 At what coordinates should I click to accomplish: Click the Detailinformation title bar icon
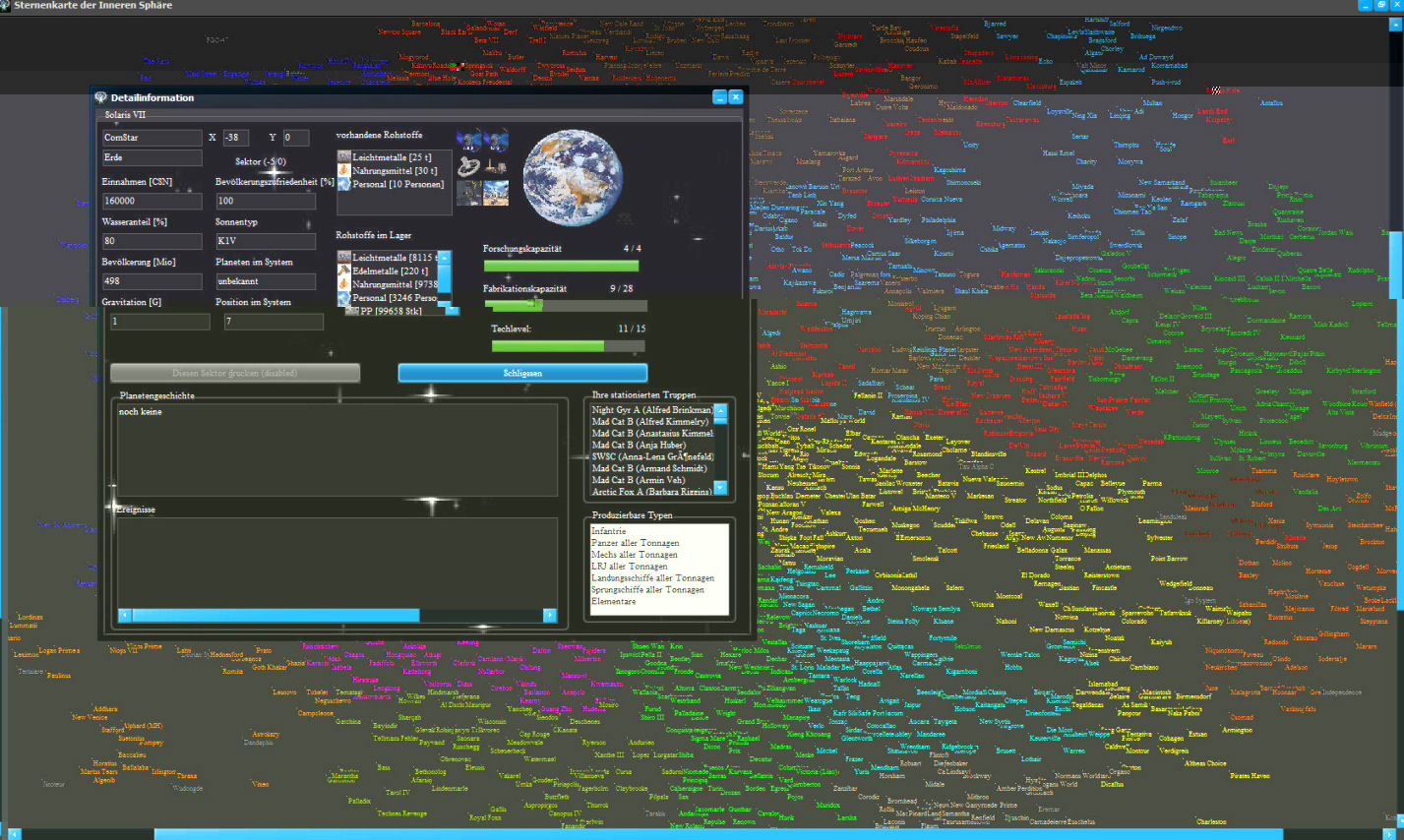click(100, 97)
